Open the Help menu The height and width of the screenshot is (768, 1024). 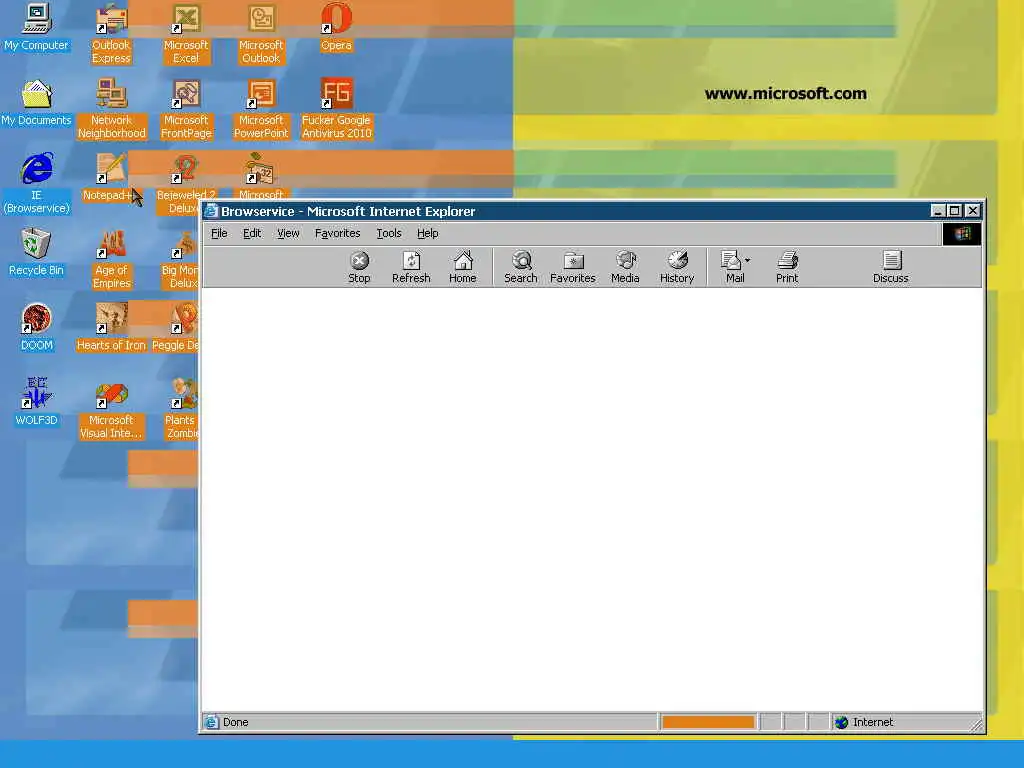pyautogui.click(x=428, y=233)
